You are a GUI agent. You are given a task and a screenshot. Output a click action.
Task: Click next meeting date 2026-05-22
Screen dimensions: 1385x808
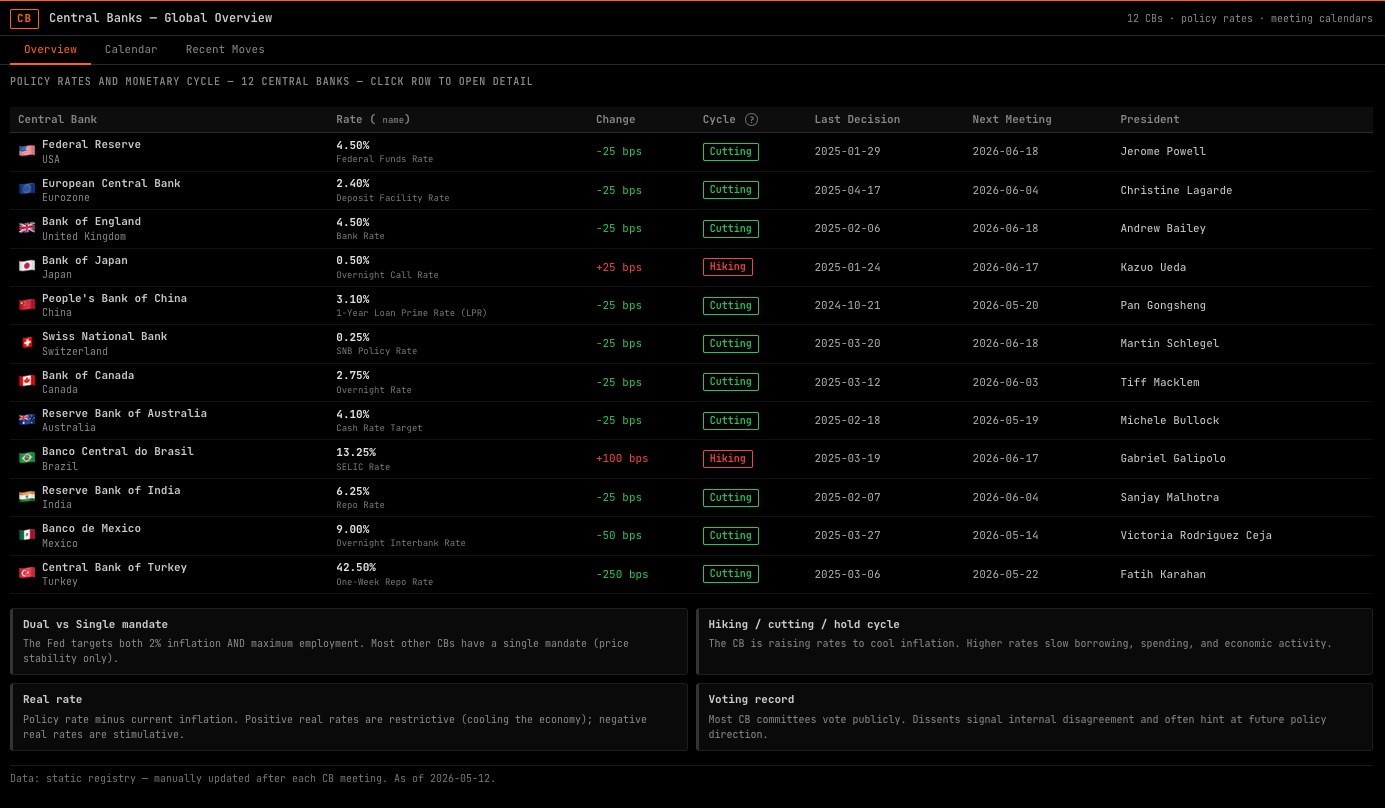click(1005, 574)
